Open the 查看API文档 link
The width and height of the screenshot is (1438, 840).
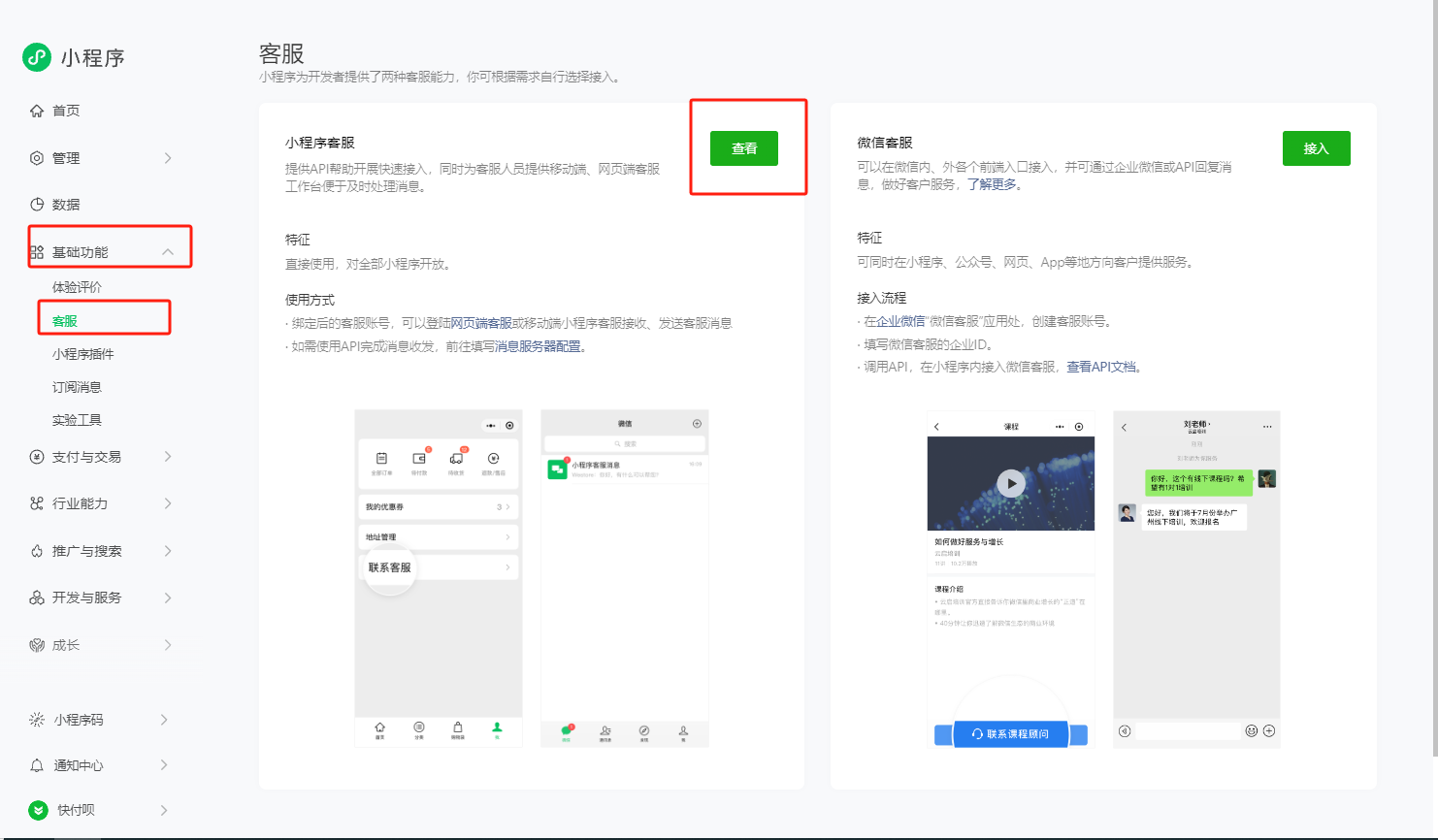point(1101,367)
